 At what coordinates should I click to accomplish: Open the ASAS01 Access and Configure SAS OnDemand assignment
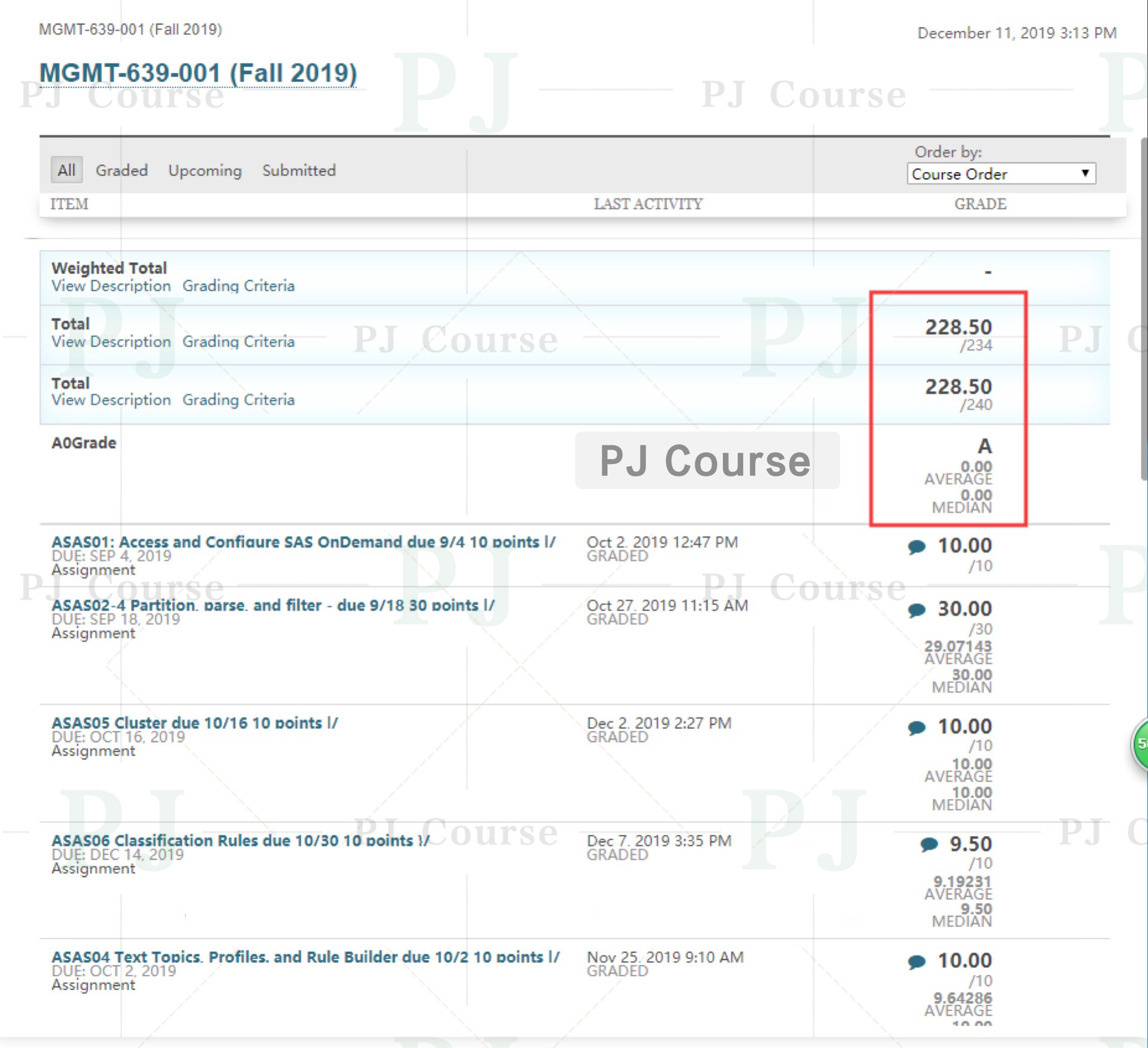point(303,542)
